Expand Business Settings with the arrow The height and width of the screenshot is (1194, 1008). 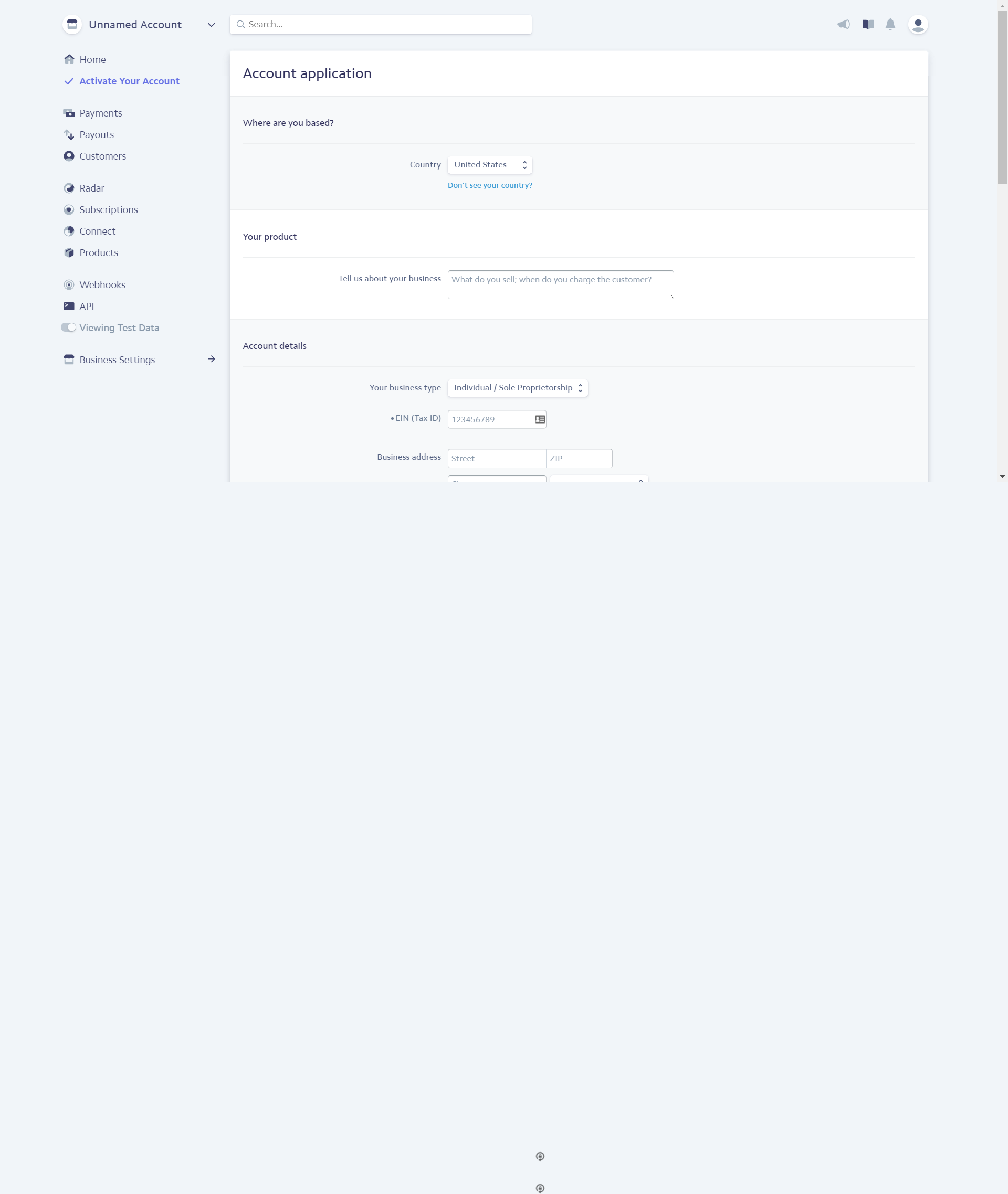click(x=212, y=360)
